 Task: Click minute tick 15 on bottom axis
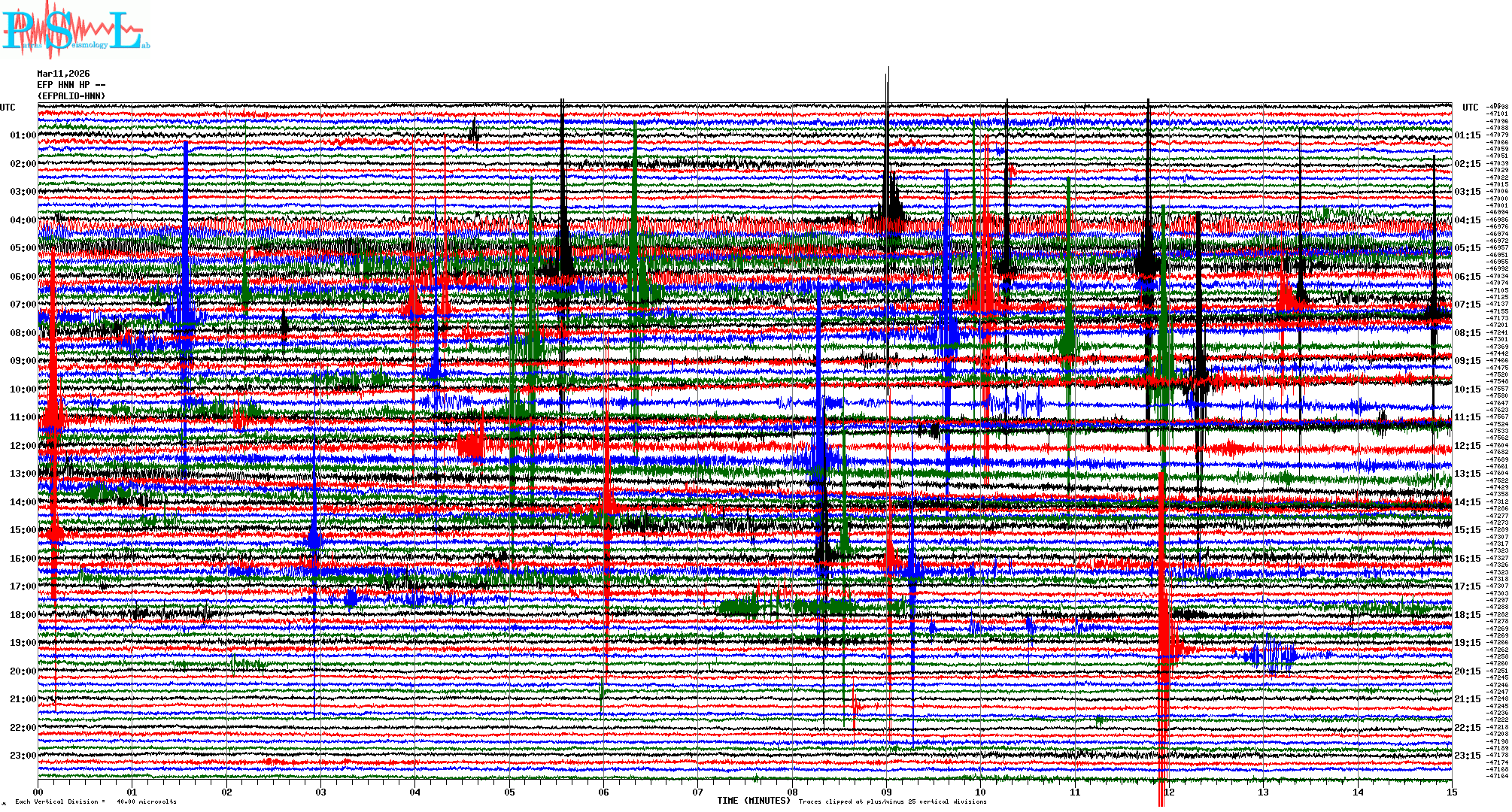(1451, 792)
